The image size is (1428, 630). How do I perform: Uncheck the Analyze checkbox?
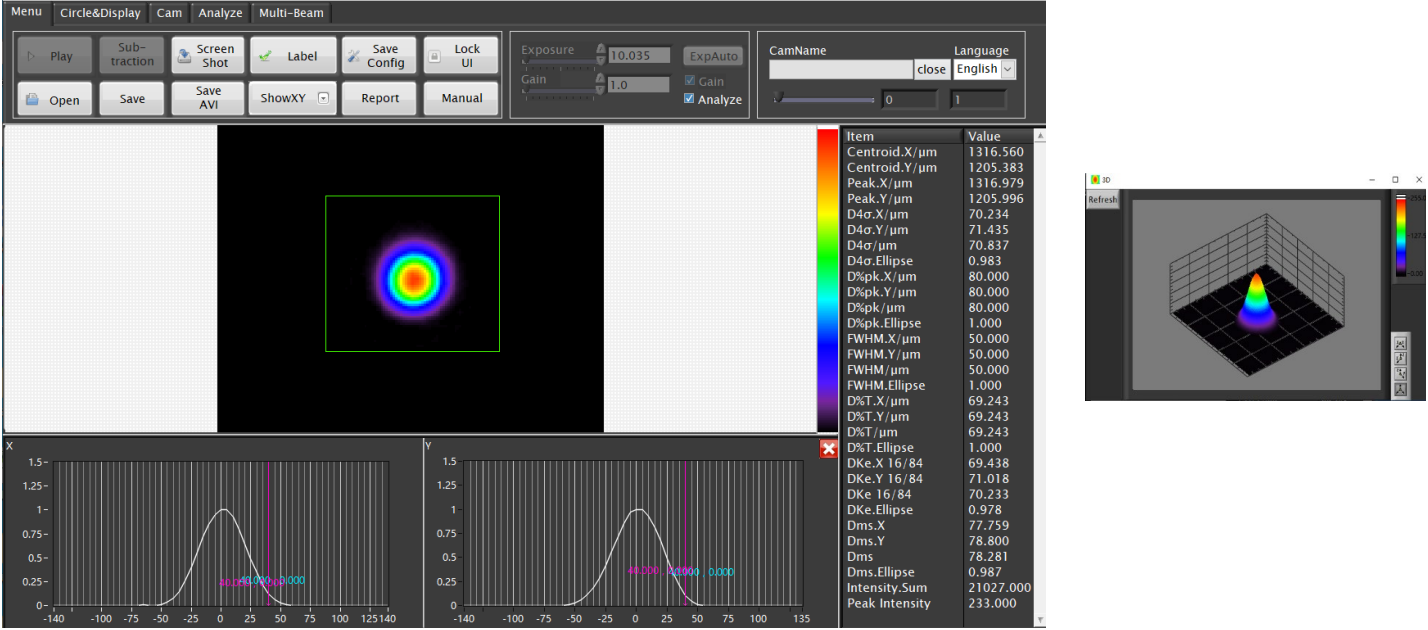pos(689,99)
